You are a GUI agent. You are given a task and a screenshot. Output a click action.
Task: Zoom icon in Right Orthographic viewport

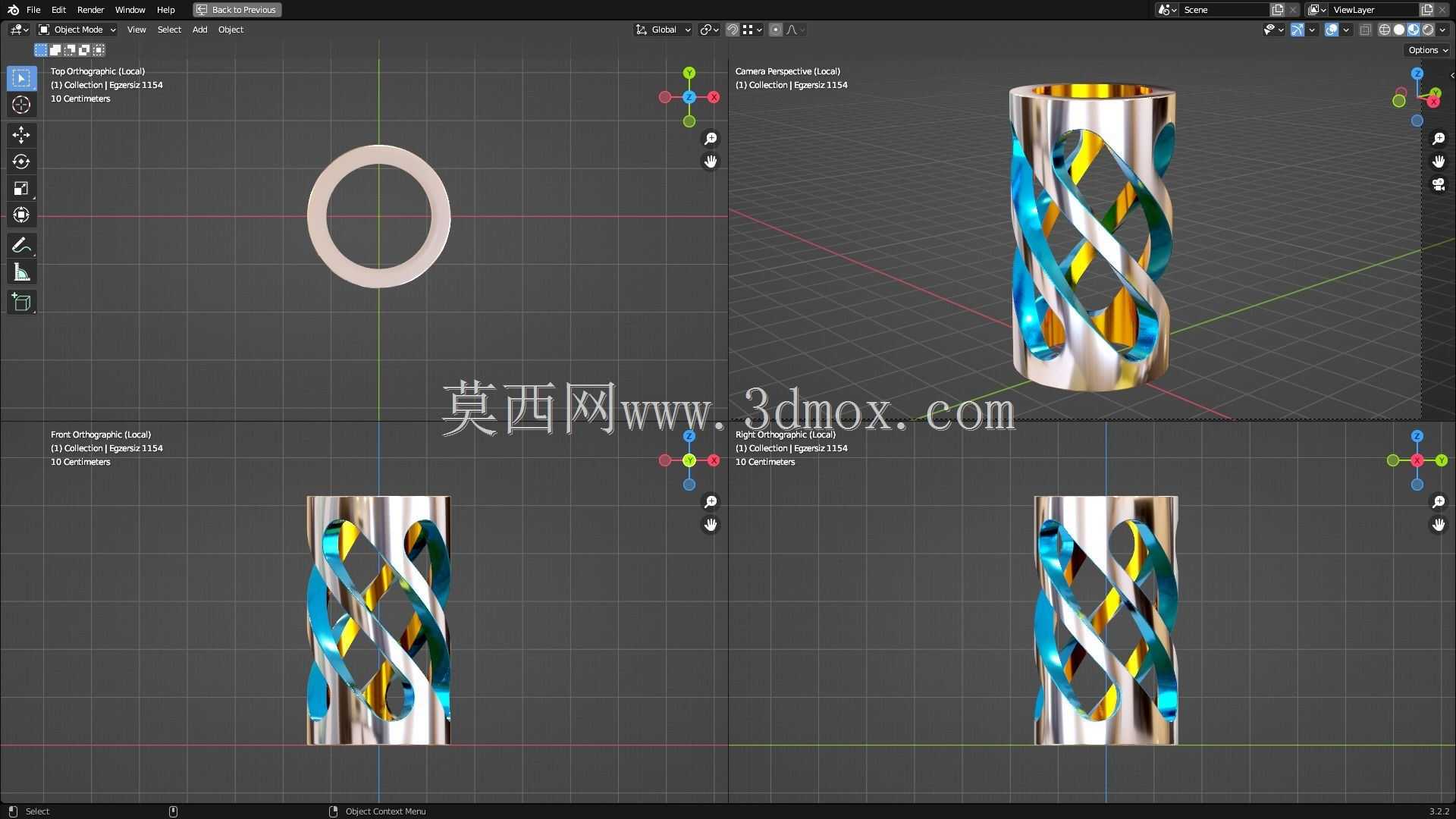(x=1439, y=502)
